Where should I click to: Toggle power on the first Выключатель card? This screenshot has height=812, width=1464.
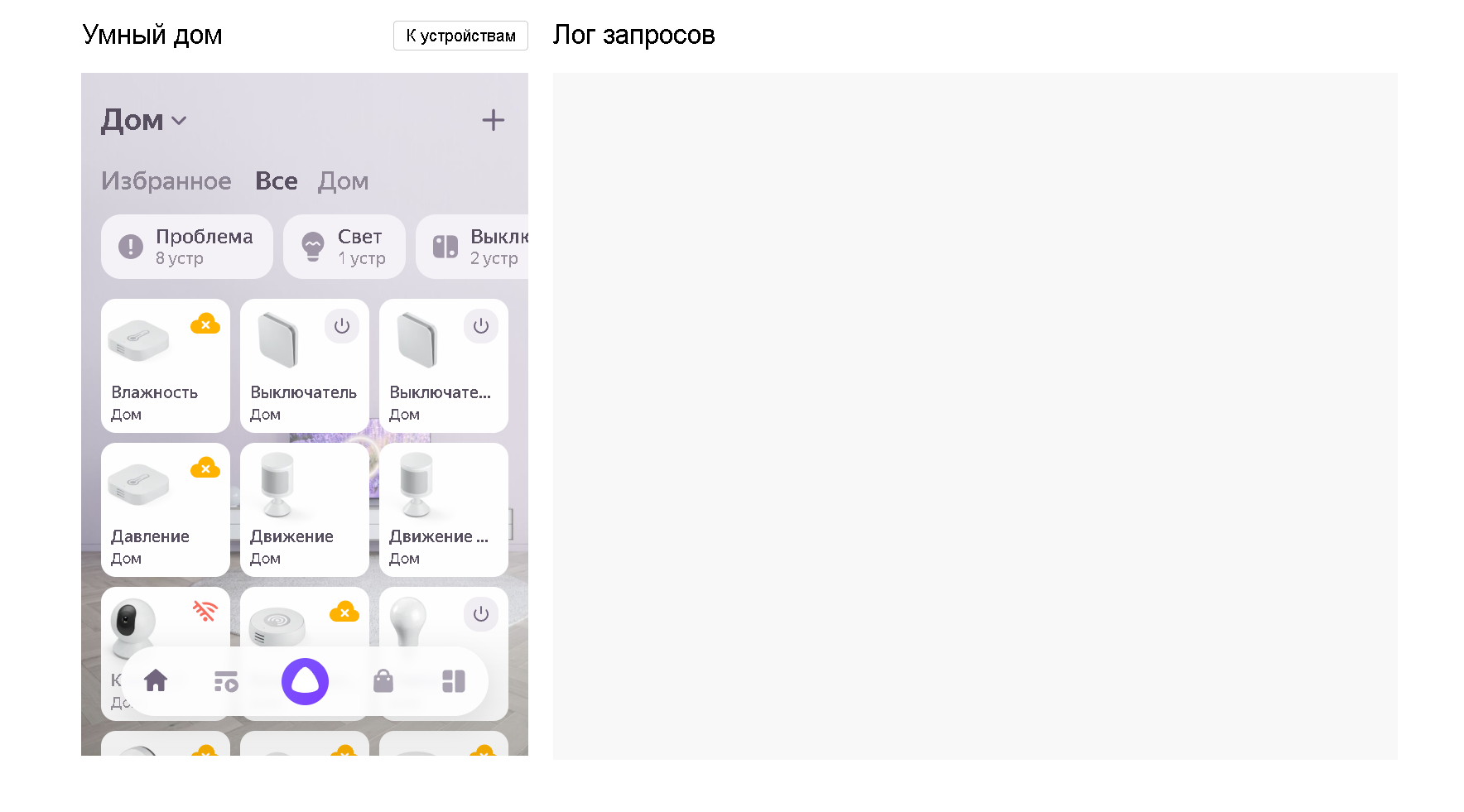pyautogui.click(x=342, y=326)
